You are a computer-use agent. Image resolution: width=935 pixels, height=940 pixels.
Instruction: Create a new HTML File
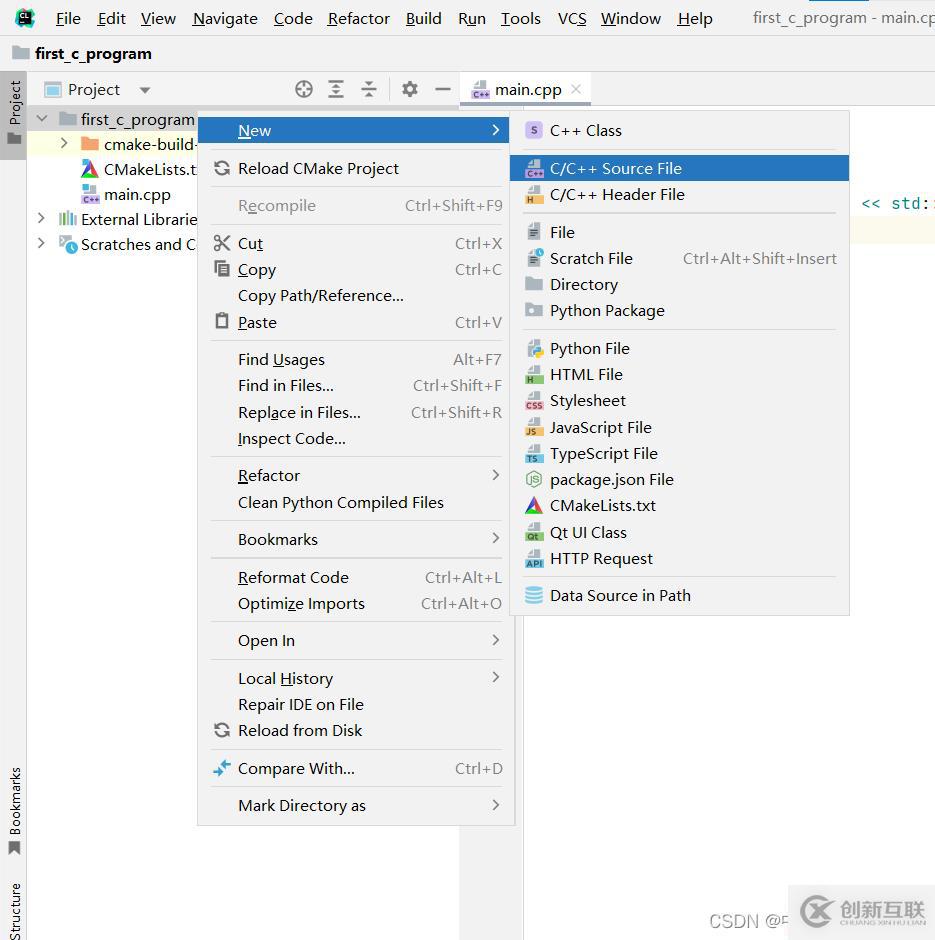[680, 375]
